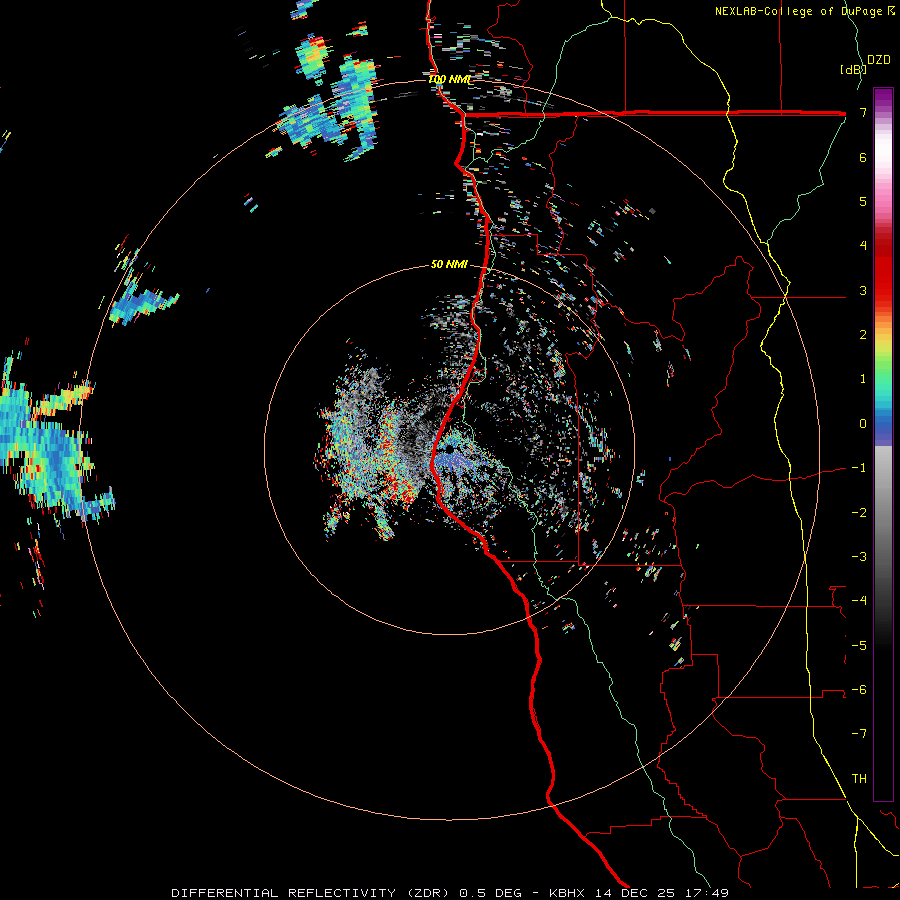Viewport: 900px width, 900px height.
Task: Click the DZD legend title
Action: click(878, 60)
